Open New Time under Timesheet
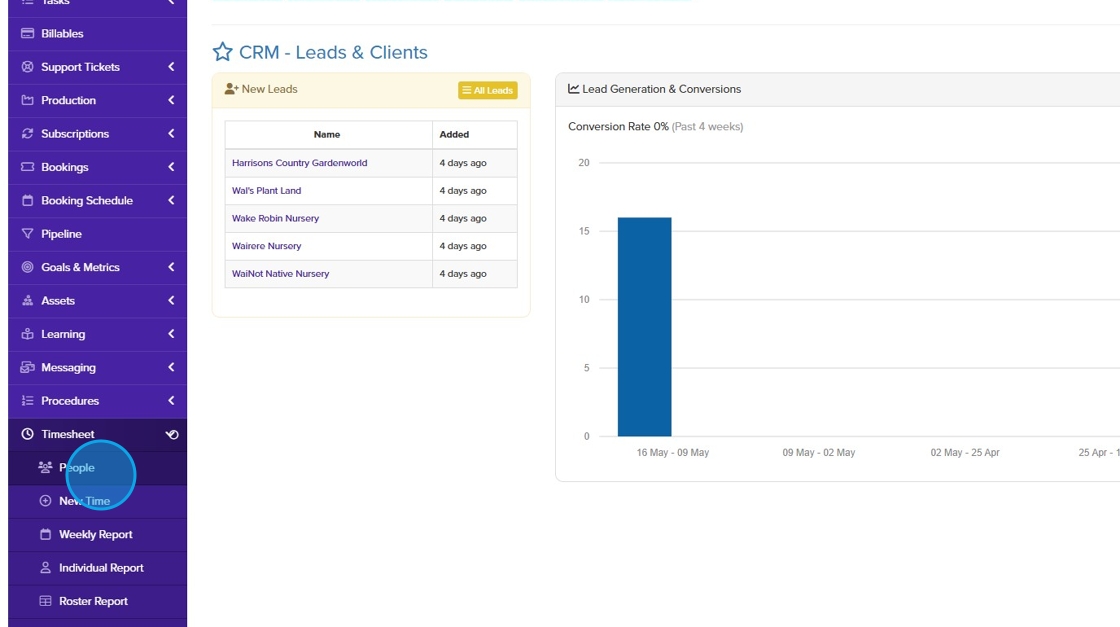 click(97, 501)
